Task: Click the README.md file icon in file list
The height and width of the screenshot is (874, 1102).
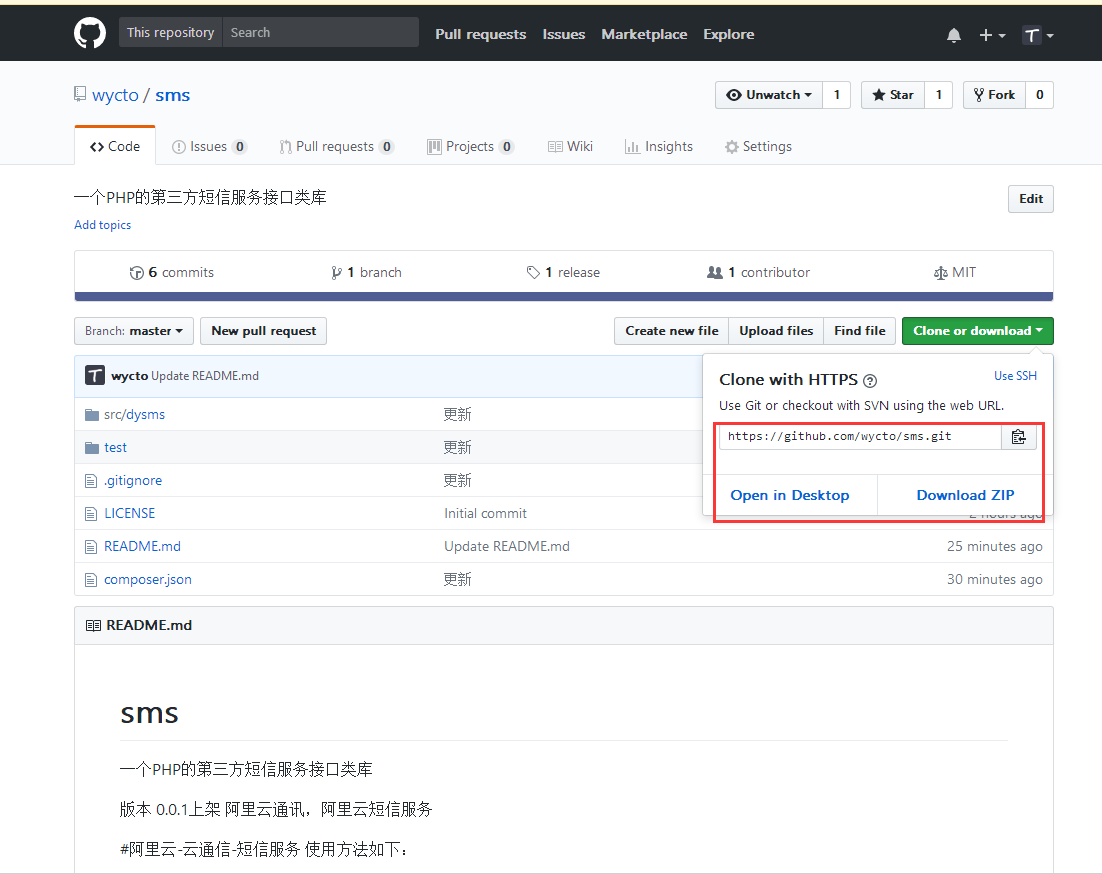Action: [91, 547]
